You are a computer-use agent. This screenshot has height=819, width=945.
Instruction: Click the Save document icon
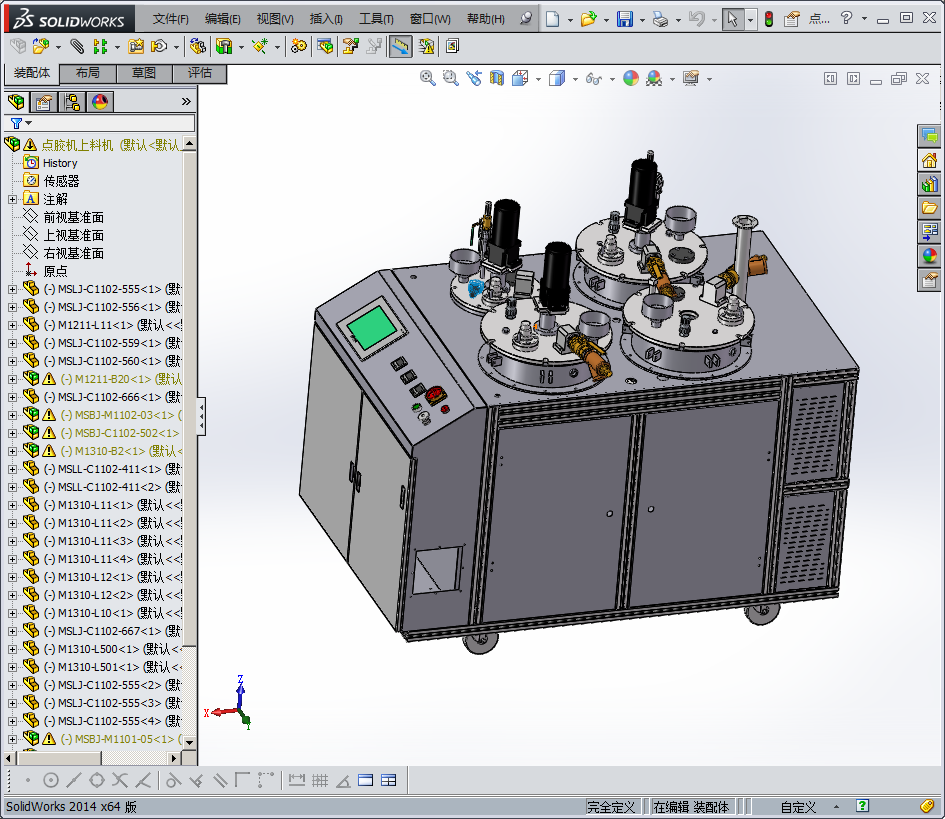click(624, 19)
